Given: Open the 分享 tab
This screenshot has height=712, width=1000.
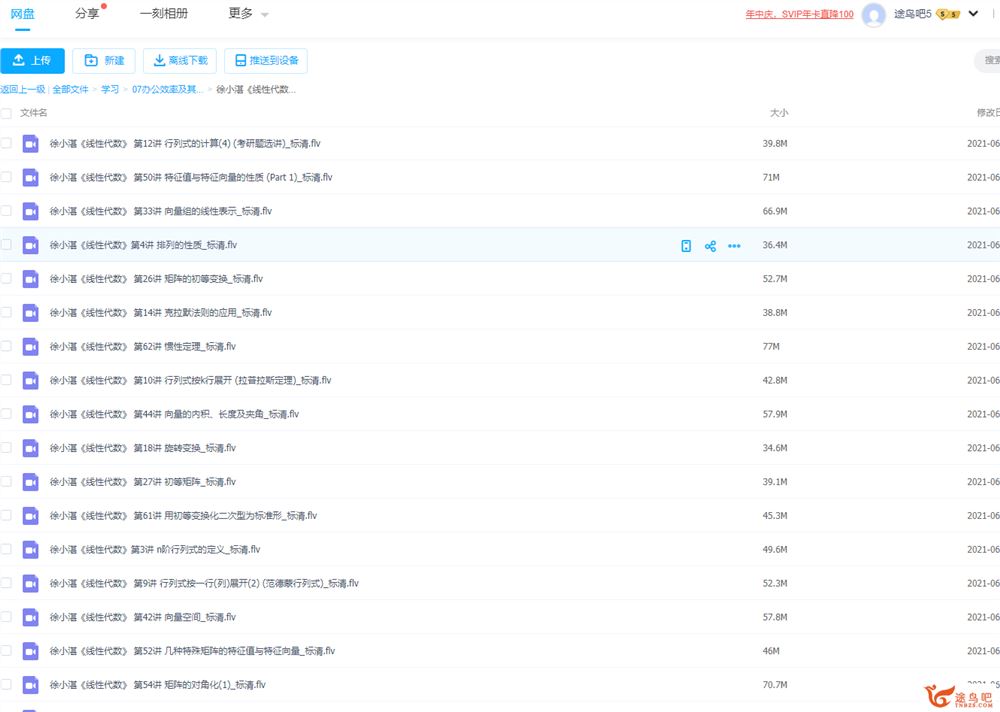Looking at the screenshot, I should pos(87,13).
